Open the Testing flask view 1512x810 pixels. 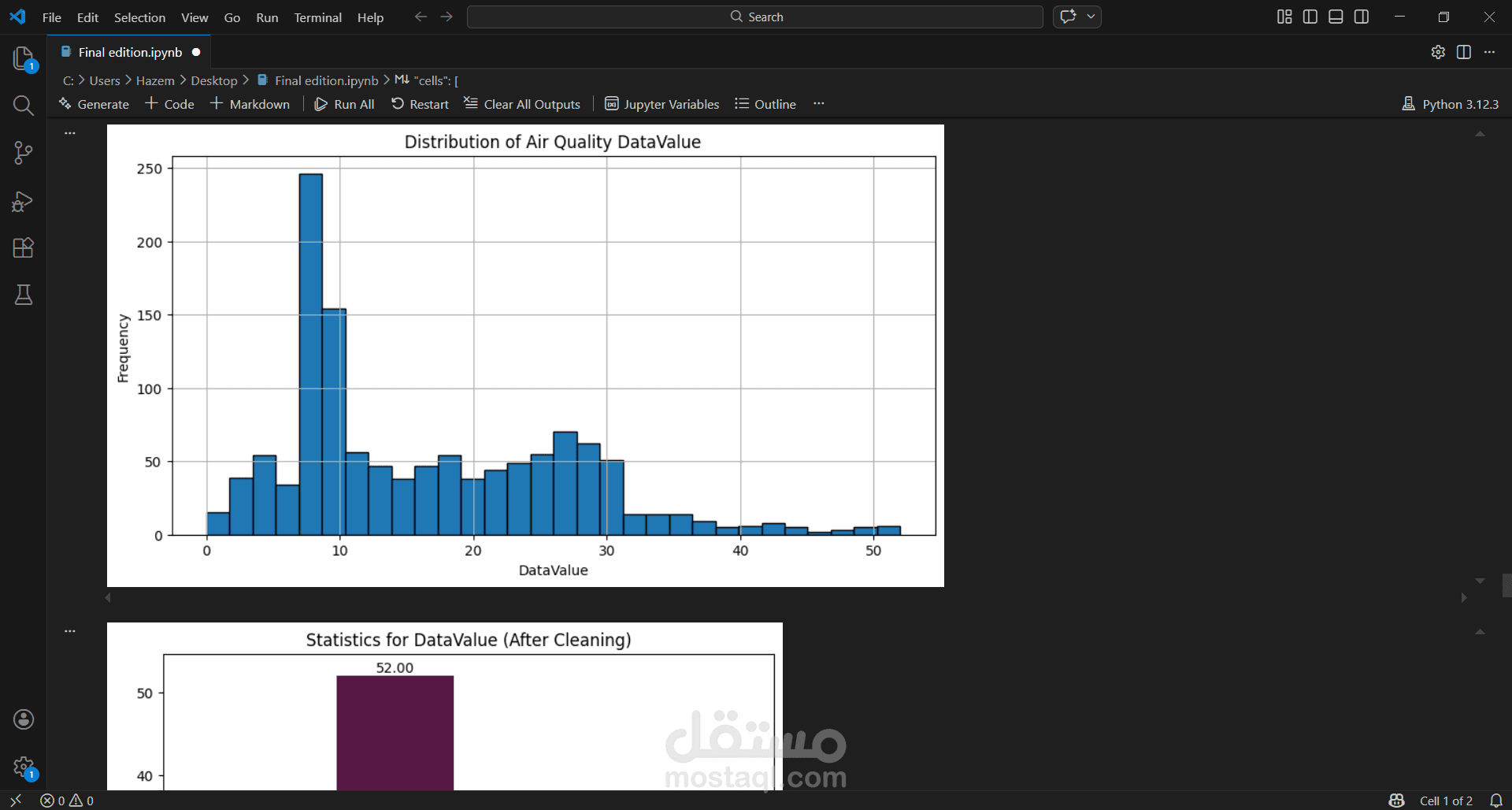[24, 295]
